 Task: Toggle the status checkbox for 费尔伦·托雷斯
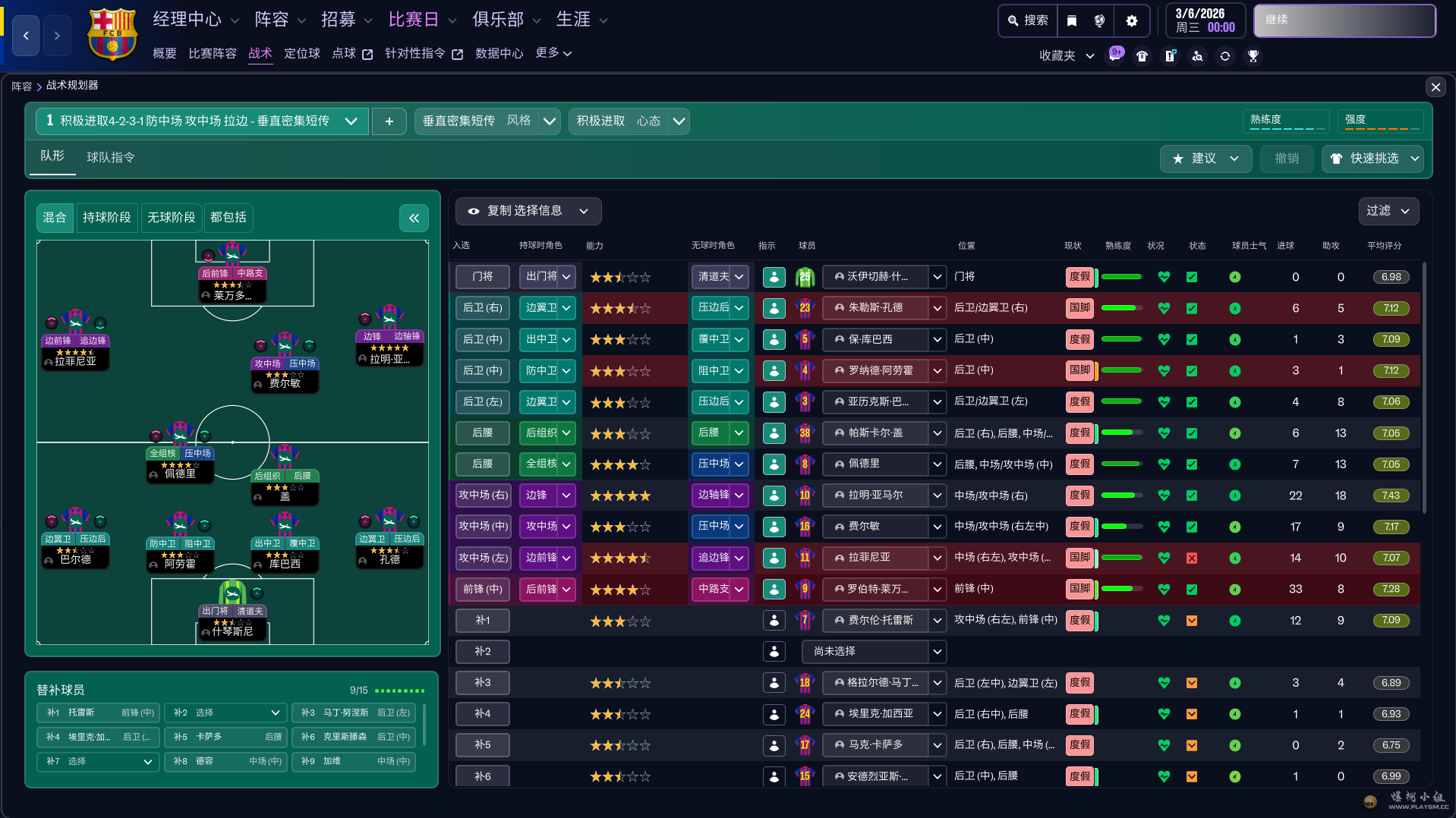point(1192,621)
